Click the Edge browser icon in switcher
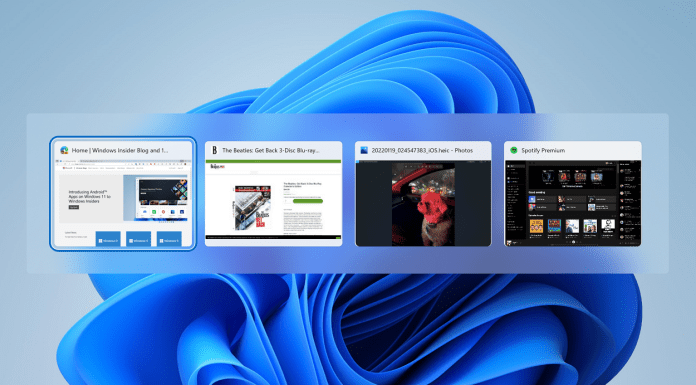This screenshot has width=696, height=385. click(x=65, y=151)
